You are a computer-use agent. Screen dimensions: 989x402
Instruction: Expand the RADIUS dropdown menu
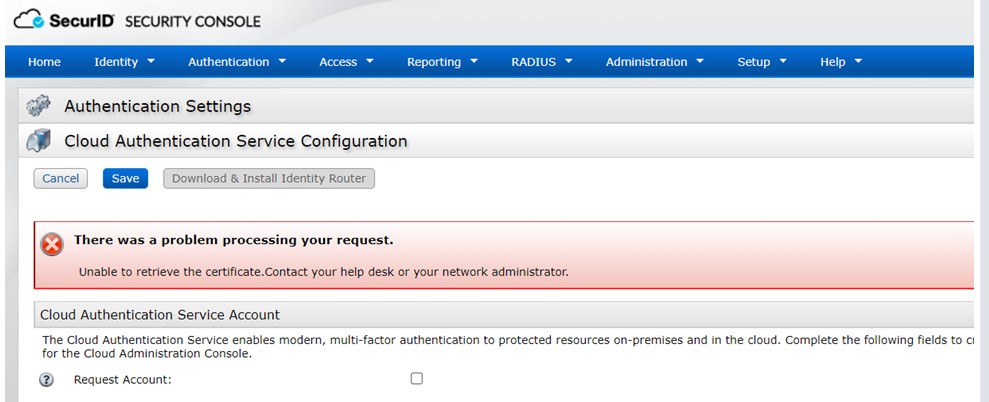coord(541,62)
